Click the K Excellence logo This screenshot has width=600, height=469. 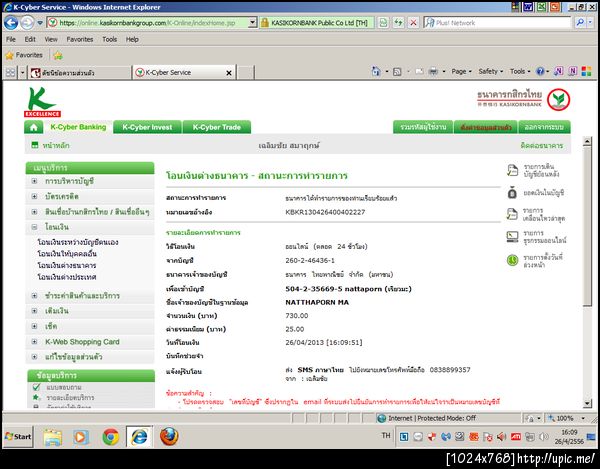tap(42, 102)
